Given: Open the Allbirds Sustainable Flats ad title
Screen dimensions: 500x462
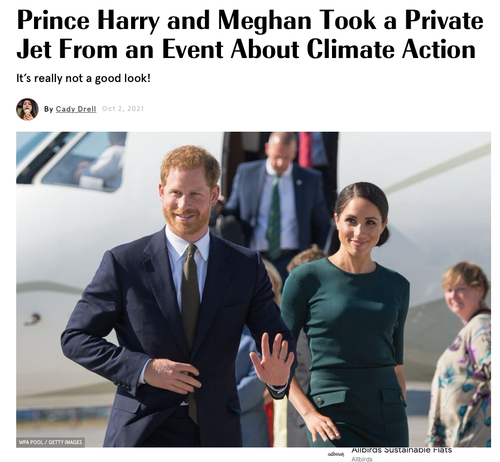Looking at the screenshot, I should (402, 450).
